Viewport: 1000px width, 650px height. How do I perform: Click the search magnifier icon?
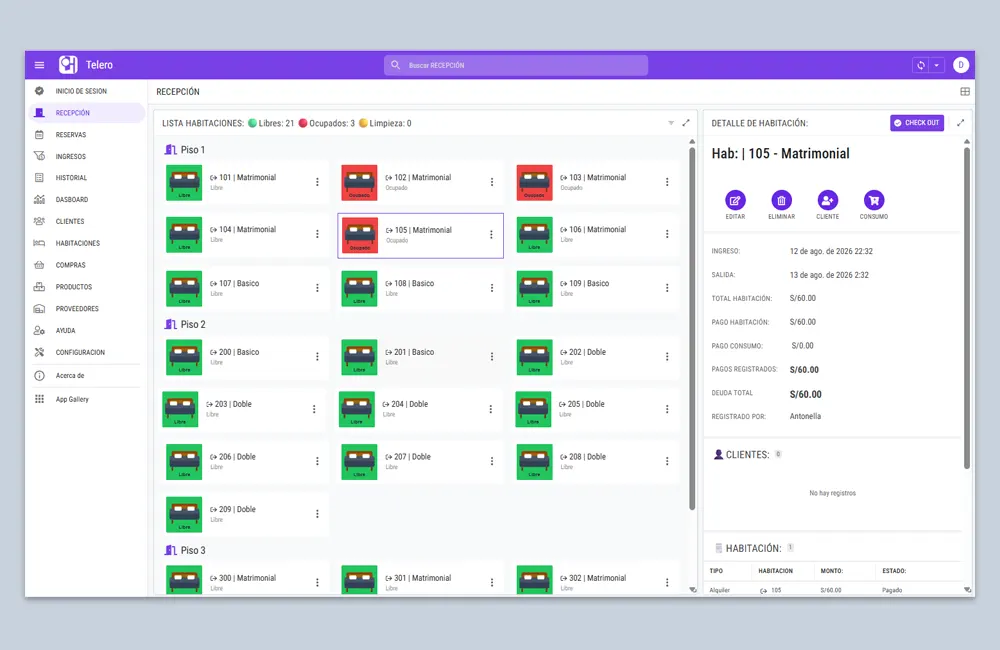tap(395, 65)
